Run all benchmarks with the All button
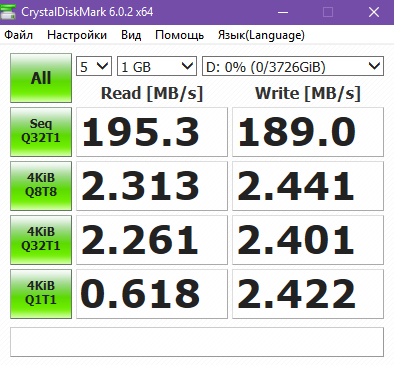The width and height of the screenshot is (394, 365). pos(41,78)
